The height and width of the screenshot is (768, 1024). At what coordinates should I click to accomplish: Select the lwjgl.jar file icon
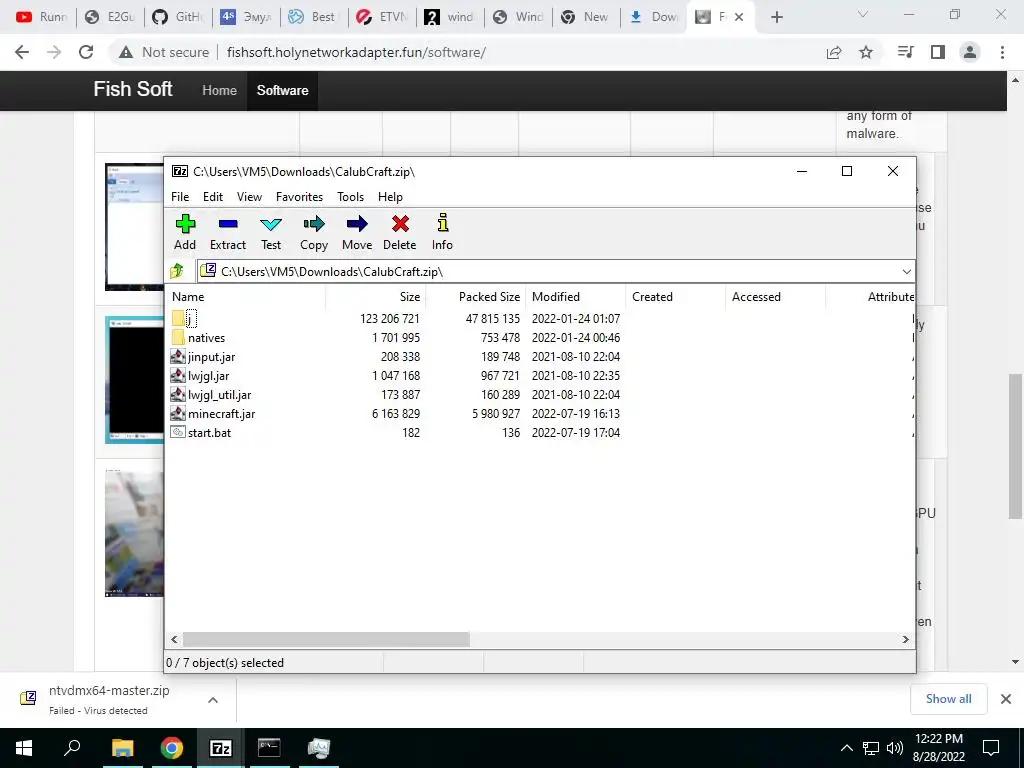click(x=178, y=376)
